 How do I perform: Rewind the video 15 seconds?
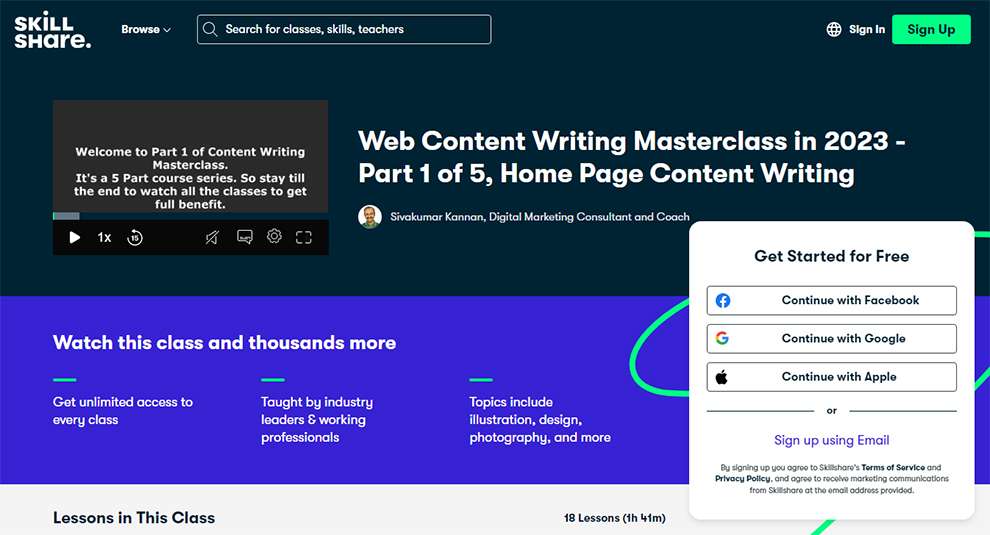click(134, 237)
